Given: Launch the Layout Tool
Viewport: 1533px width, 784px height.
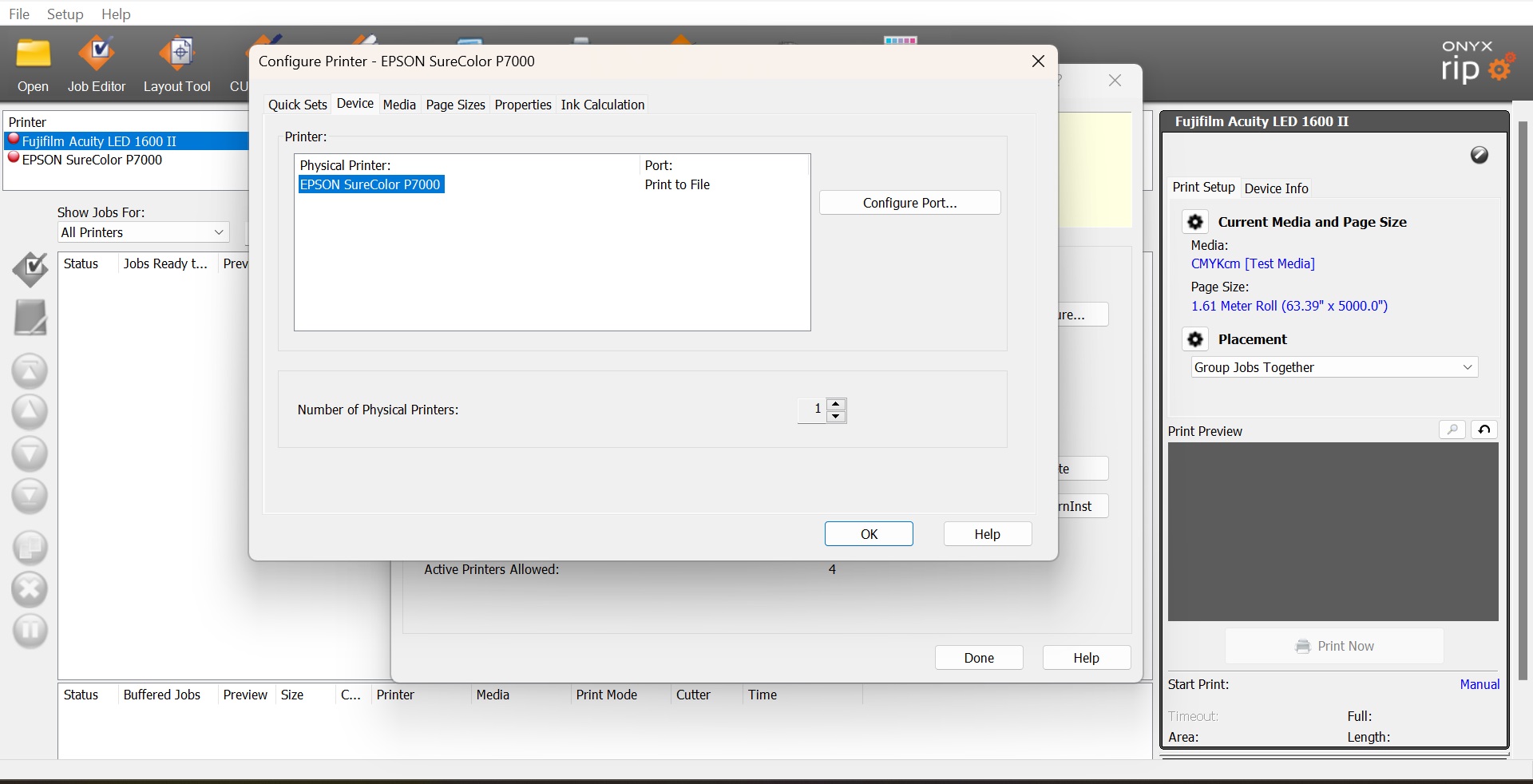Looking at the screenshot, I should (177, 64).
